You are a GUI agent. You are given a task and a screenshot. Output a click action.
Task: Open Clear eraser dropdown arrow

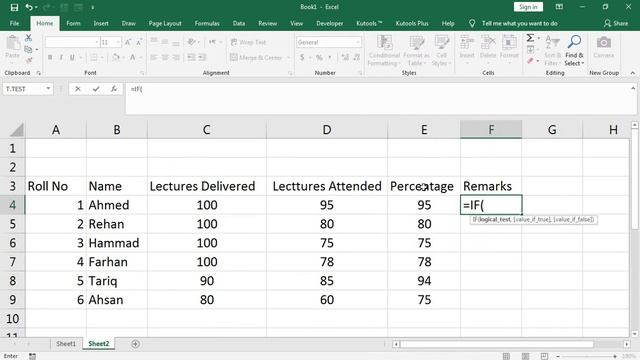click(x=538, y=61)
